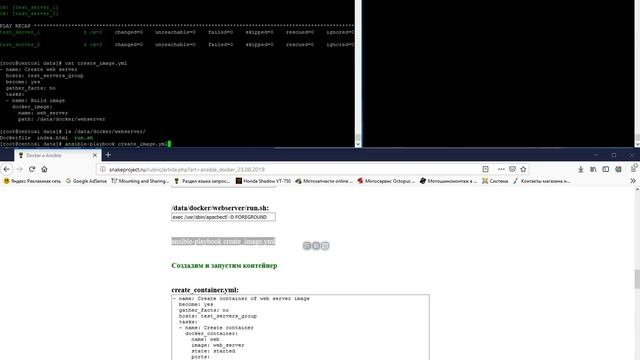Click inside create_container.yml code box

[300, 327]
